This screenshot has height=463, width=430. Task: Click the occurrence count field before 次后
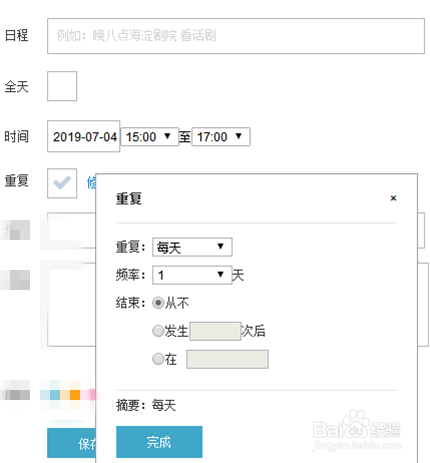[215, 331]
